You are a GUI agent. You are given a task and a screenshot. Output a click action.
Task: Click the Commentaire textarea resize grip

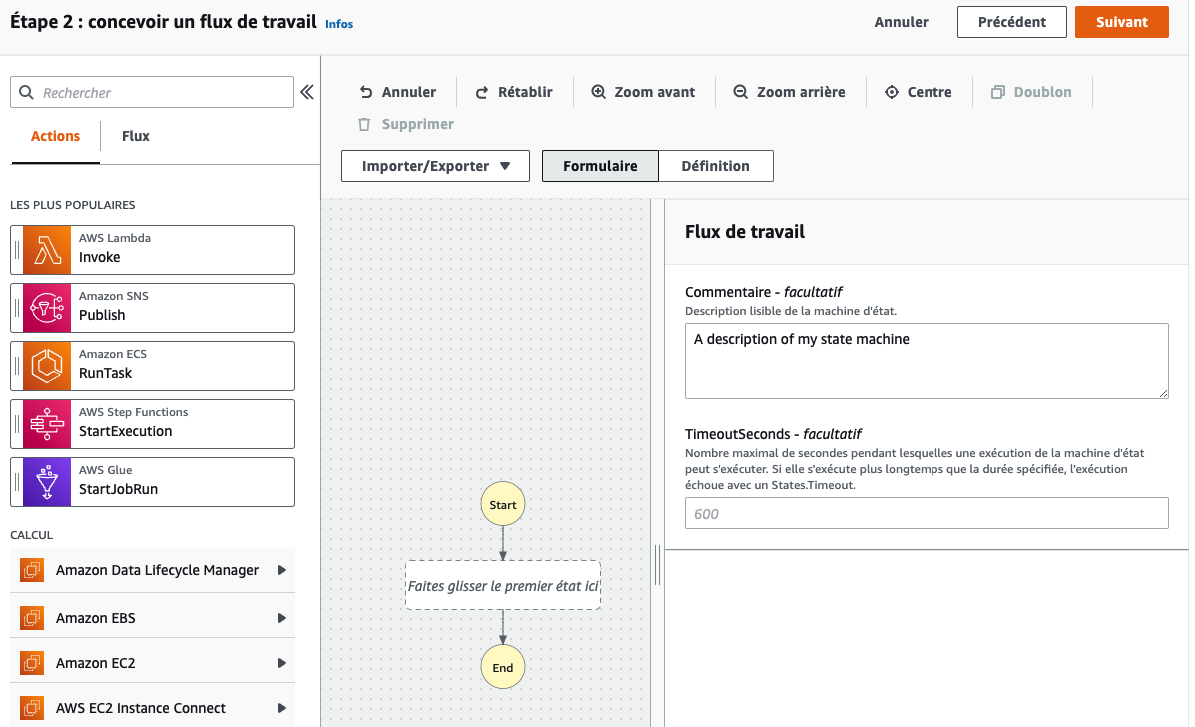tap(1163, 393)
